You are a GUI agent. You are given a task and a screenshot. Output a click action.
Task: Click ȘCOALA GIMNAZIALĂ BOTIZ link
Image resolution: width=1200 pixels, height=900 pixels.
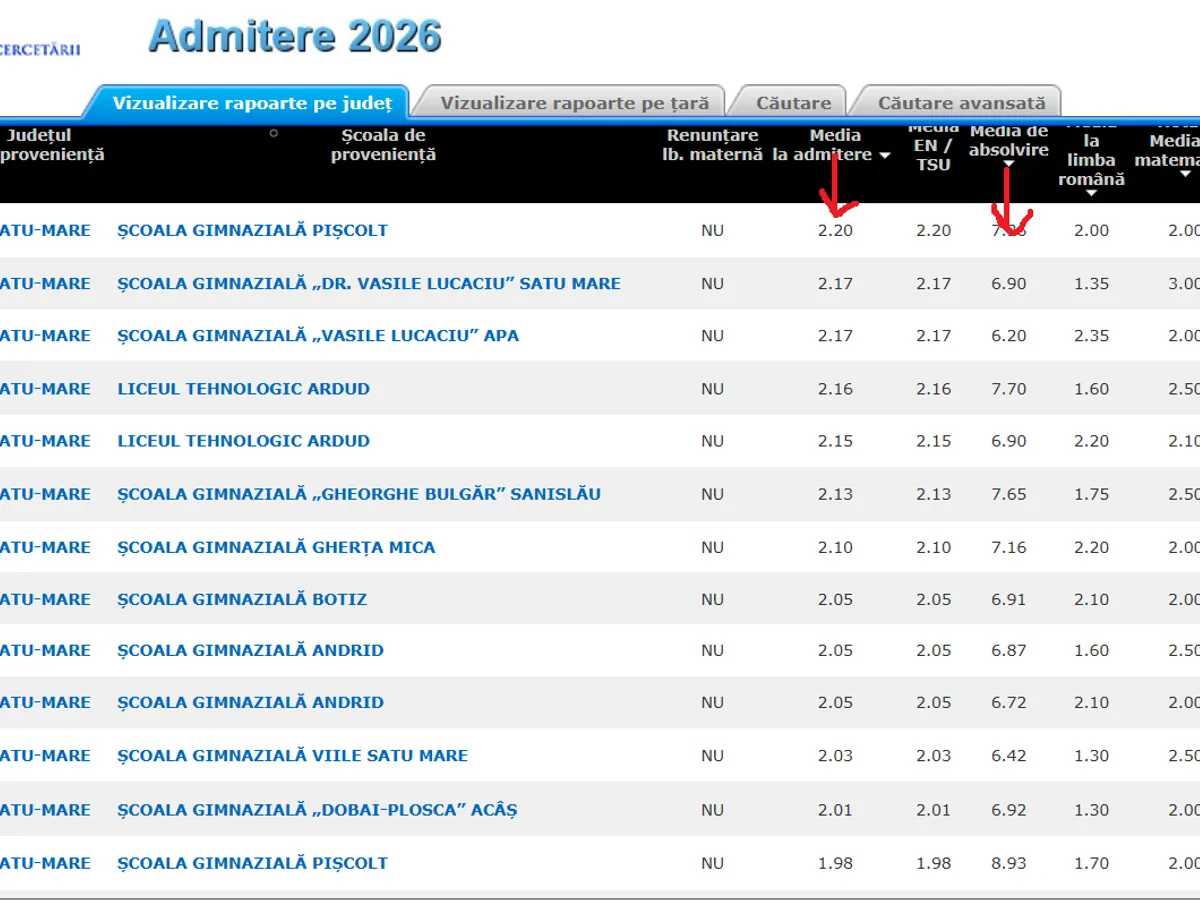coord(242,600)
